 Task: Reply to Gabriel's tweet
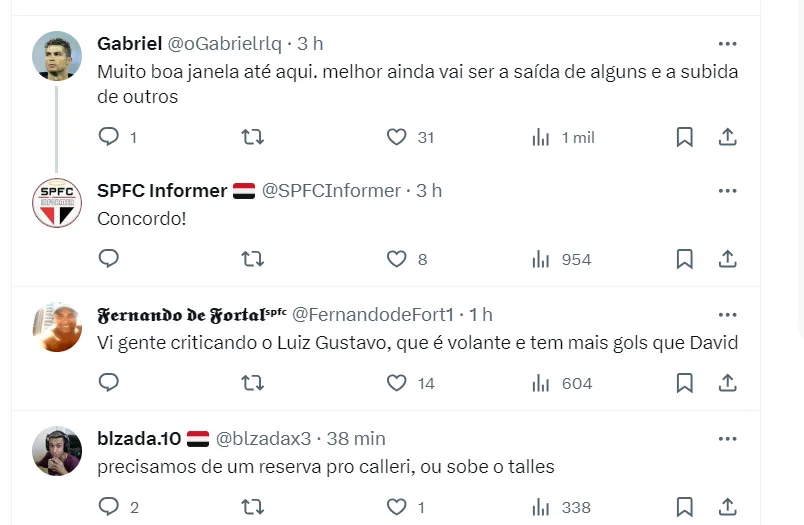coord(109,137)
